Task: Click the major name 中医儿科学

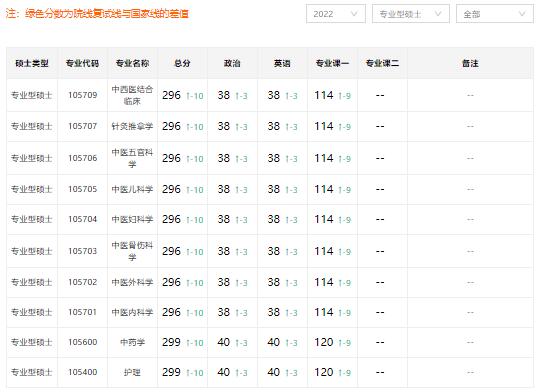Action: [132, 189]
